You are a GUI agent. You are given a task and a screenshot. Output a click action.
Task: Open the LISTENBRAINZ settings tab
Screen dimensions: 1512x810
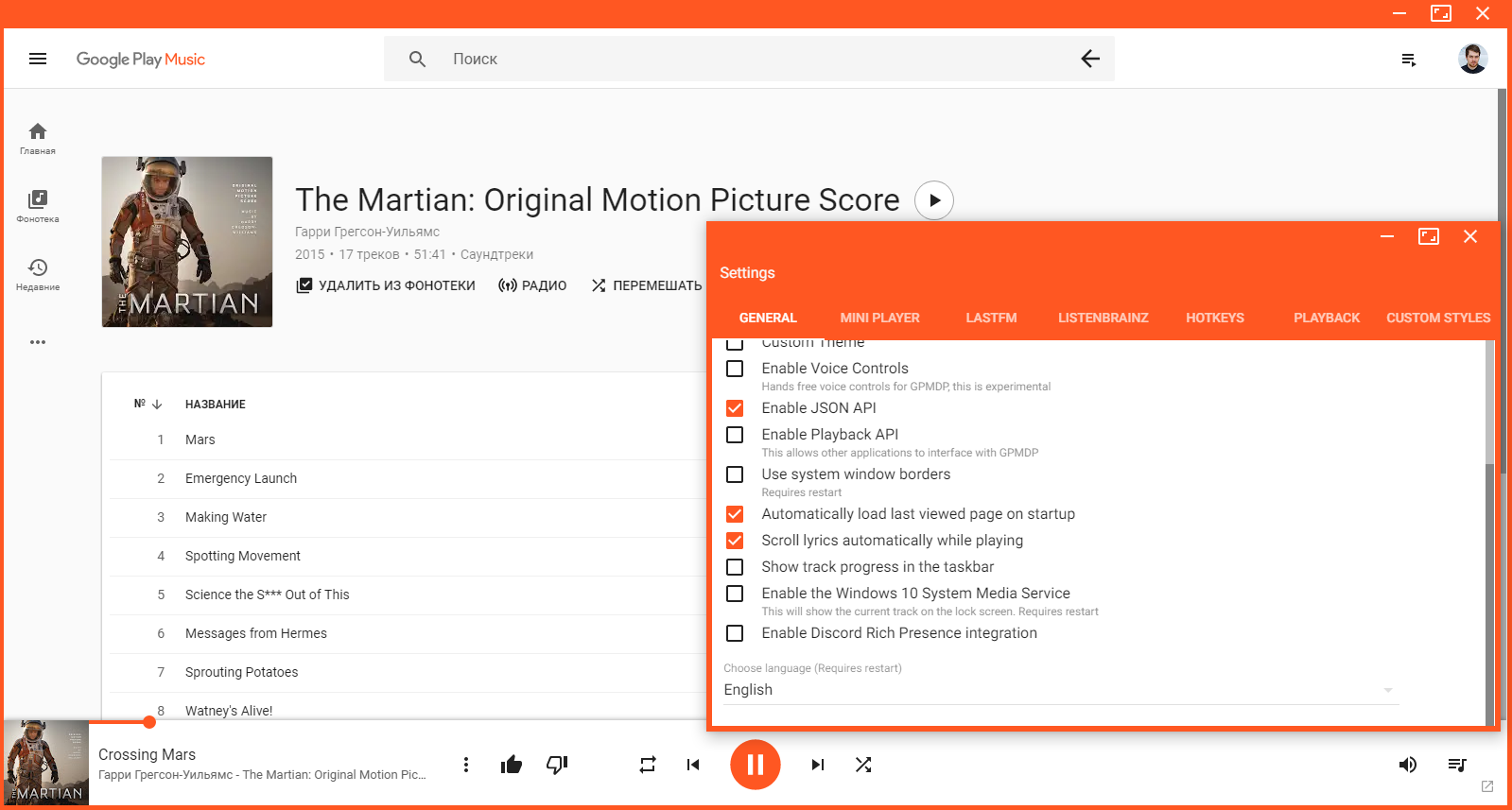click(1104, 318)
